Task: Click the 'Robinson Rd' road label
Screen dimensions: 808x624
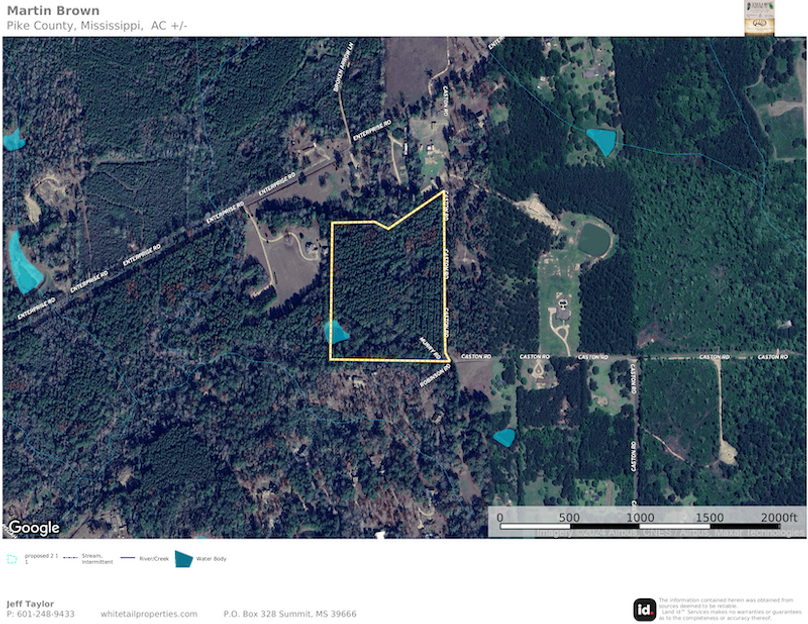Action: coord(435,375)
